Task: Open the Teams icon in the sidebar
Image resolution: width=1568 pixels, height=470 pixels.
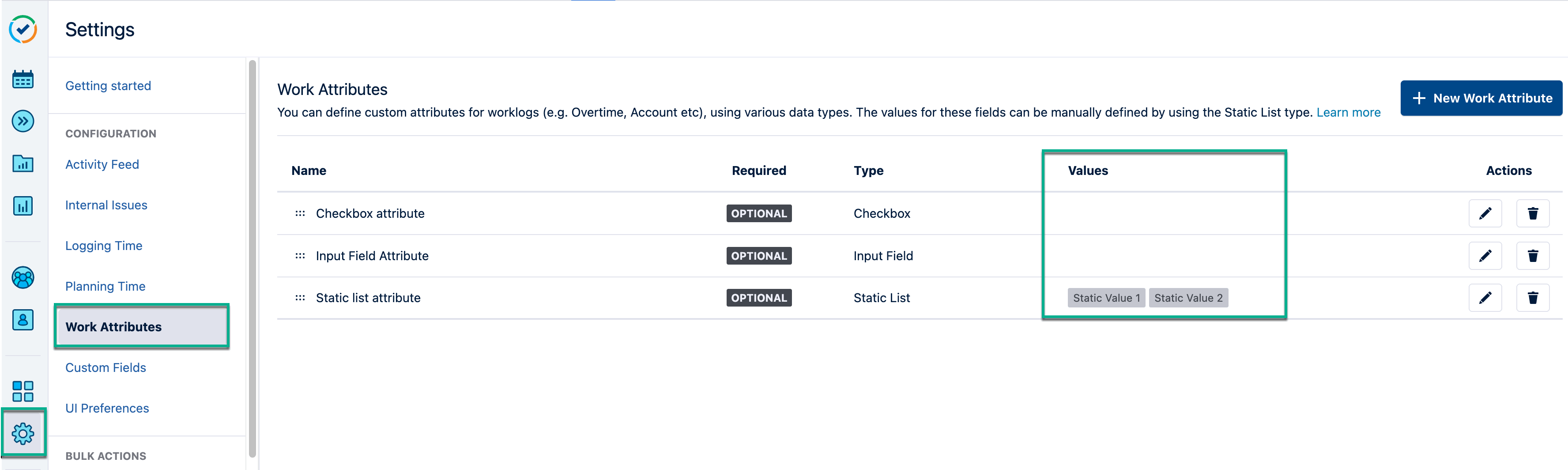Action: point(23,277)
